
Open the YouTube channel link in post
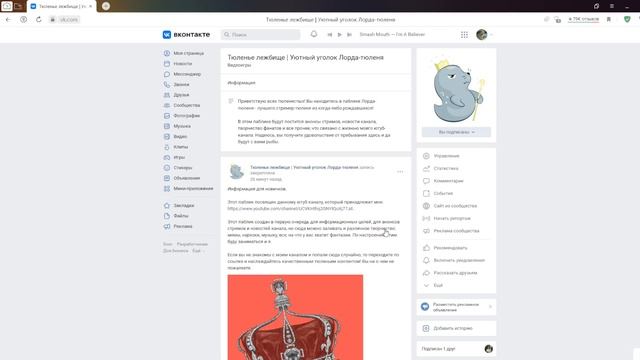[290, 209]
